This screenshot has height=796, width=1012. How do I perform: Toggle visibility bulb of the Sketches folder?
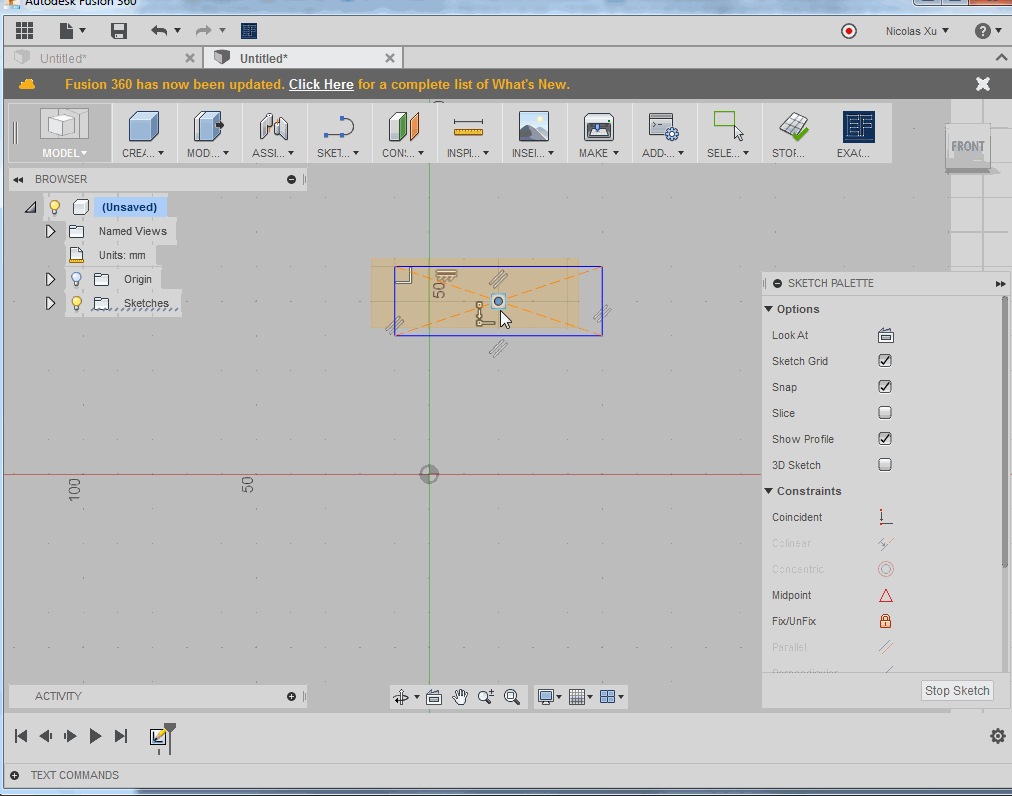tap(76, 303)
